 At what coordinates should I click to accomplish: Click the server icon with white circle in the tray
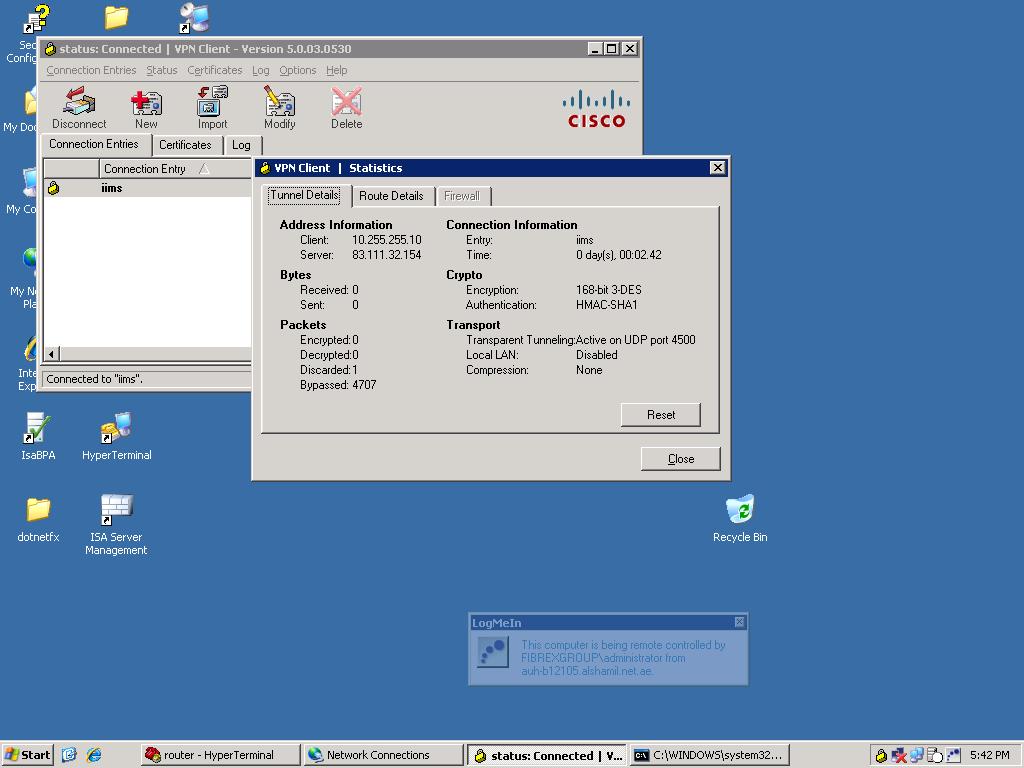[x=935, y=756]
